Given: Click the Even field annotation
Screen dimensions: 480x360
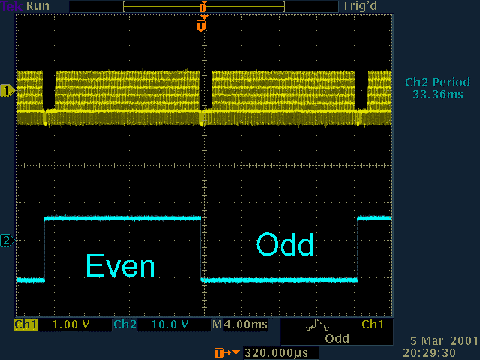Looking at the screenshot, I should pyautogui.click(x=120, y=266).
